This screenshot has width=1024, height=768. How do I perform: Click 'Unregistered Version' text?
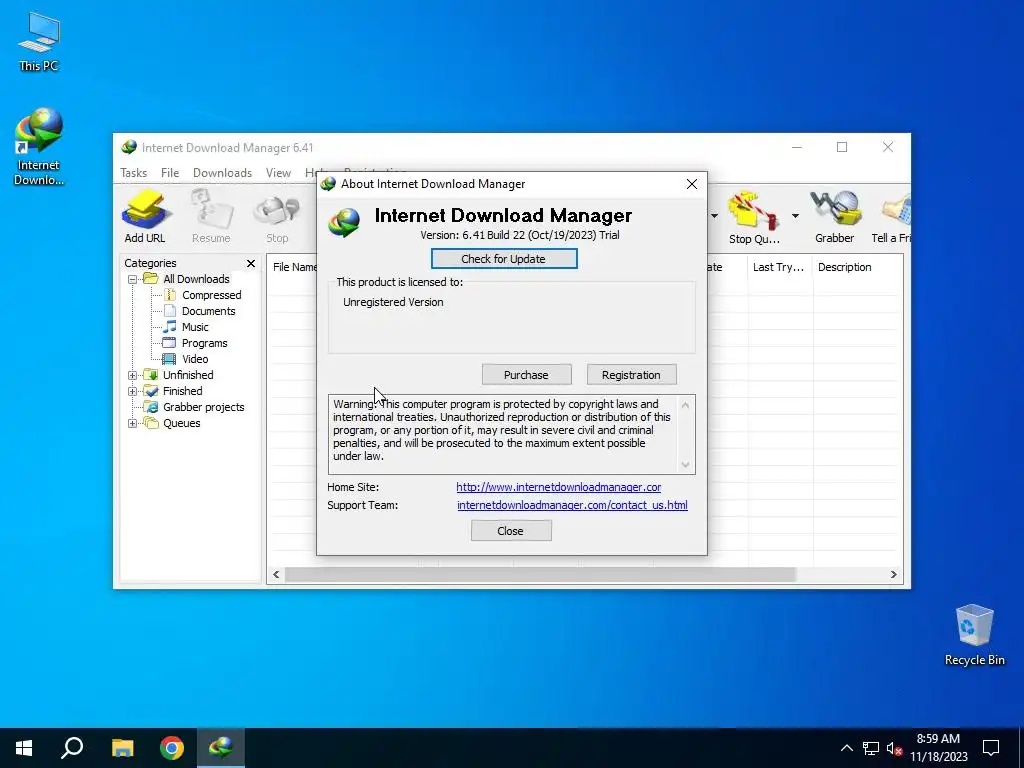tap(393, 302)
